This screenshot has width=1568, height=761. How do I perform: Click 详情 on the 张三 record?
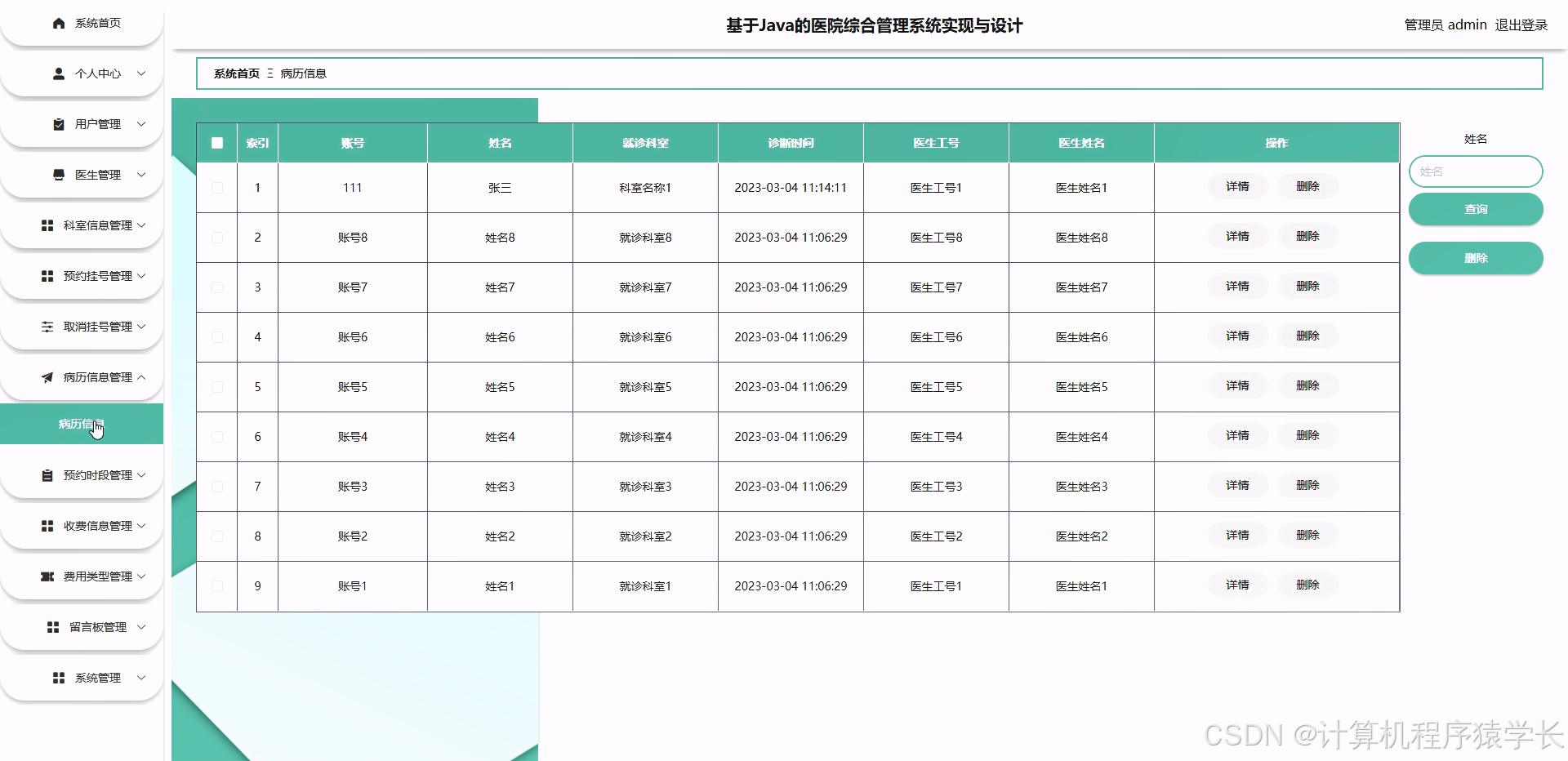[1237, 187]
